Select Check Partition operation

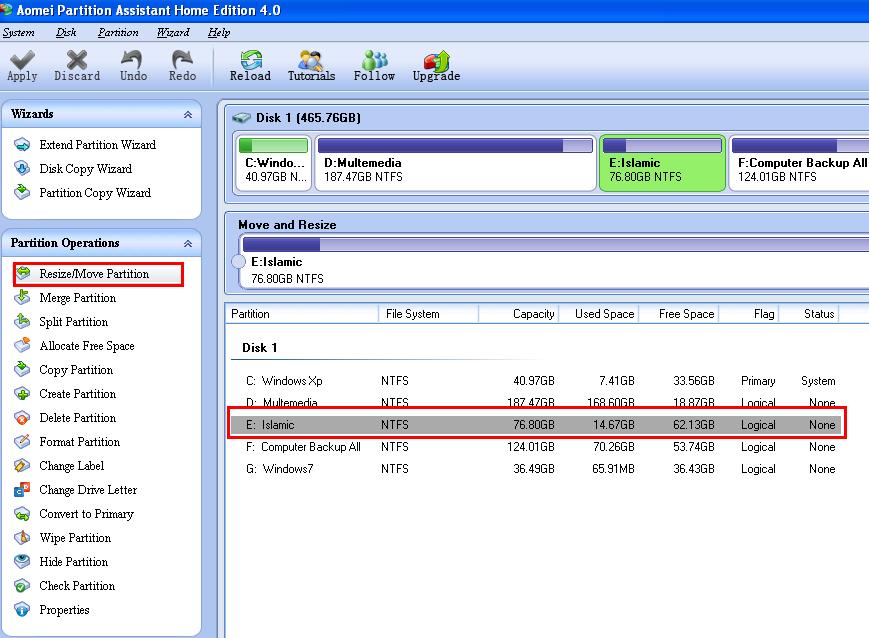[x=77, y=586]
